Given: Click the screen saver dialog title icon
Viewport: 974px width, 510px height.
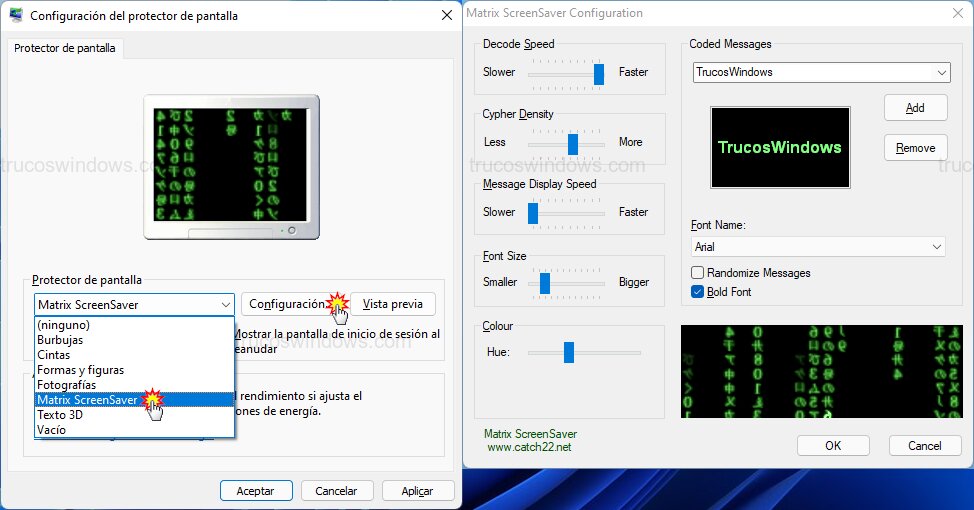Looking at the screenshot, I should tap(16, 16).
